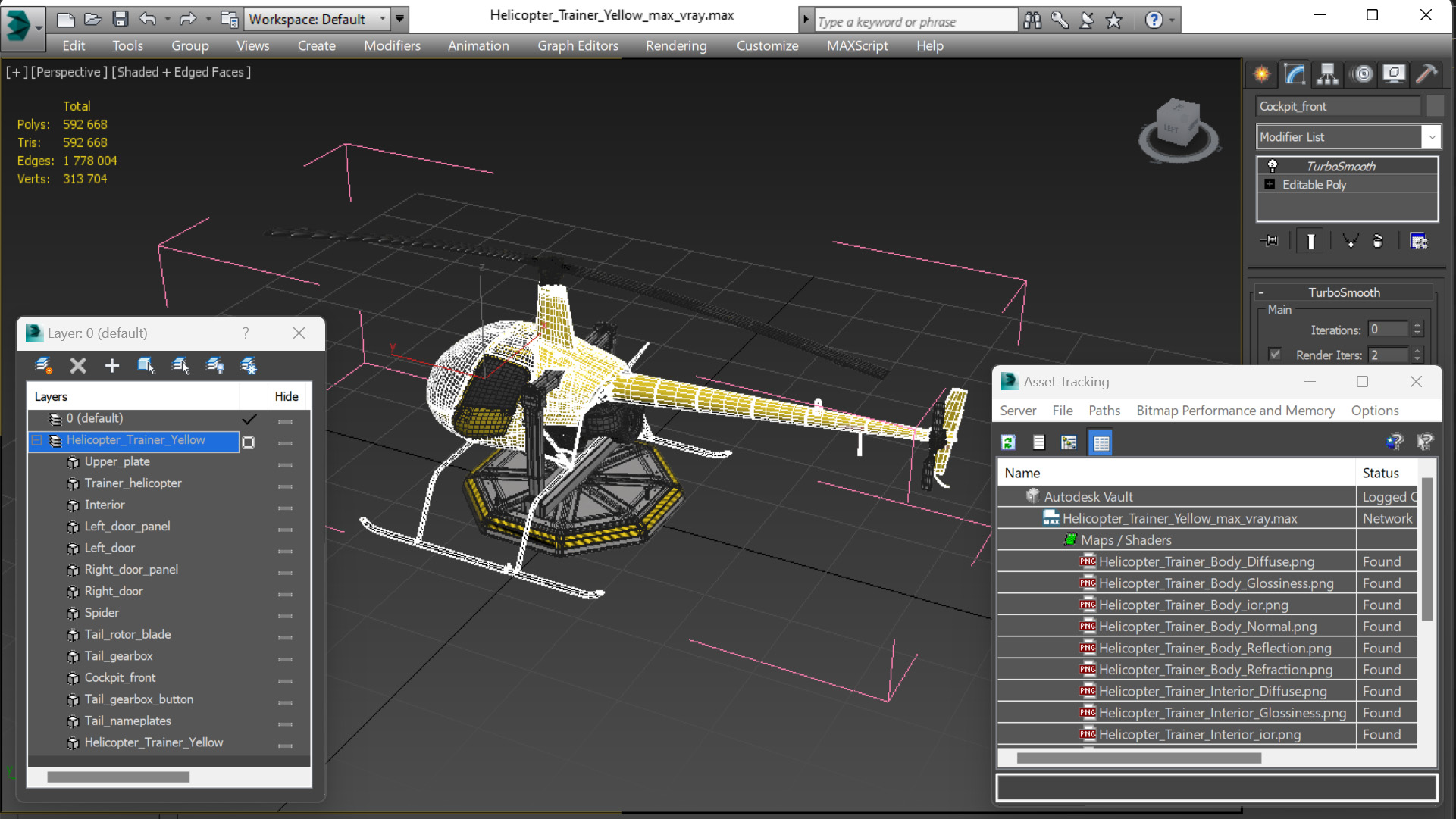Switch Asset Tracking to table view
Image resolution: width=1456 pixels, height=819 pixels.
[x=1101, y=442]
